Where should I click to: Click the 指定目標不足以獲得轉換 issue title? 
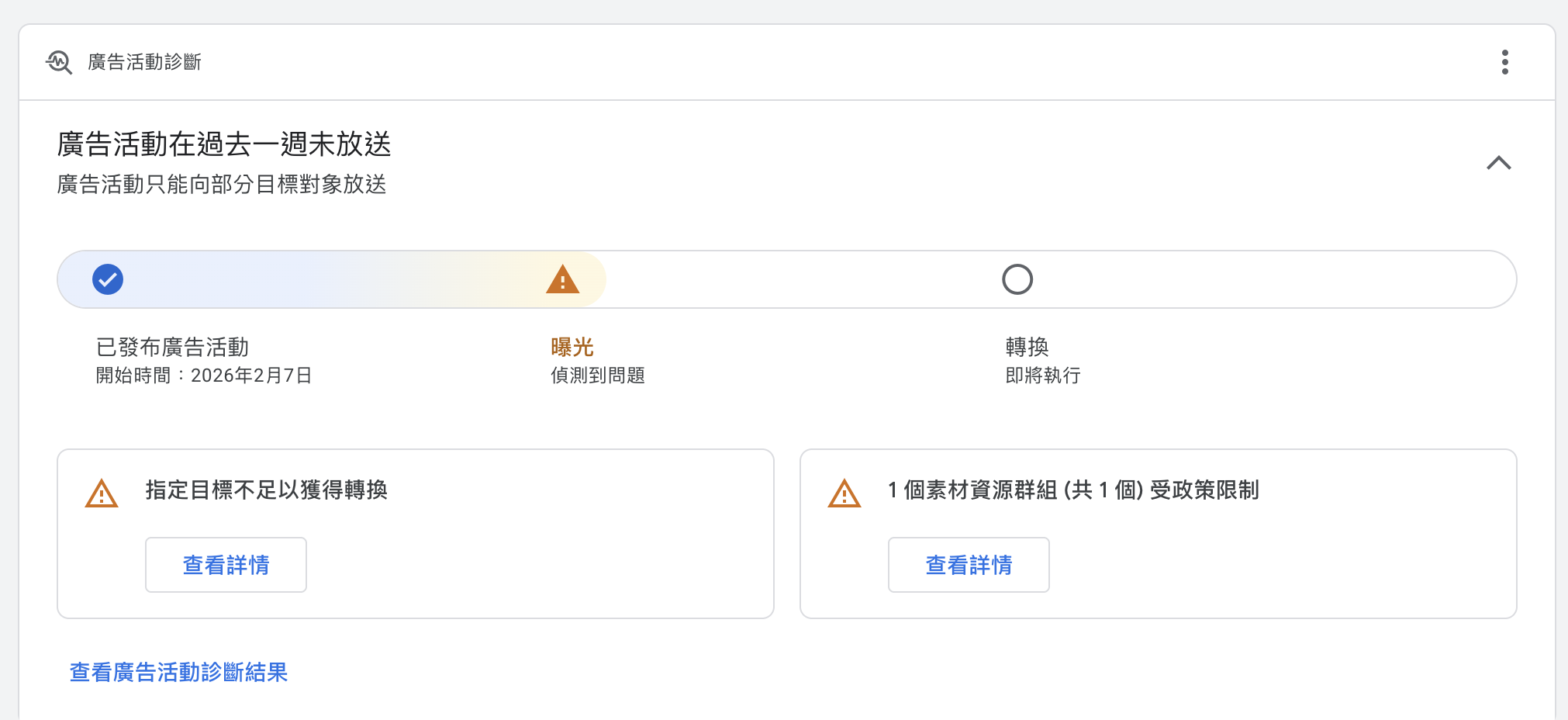point(266,490)
